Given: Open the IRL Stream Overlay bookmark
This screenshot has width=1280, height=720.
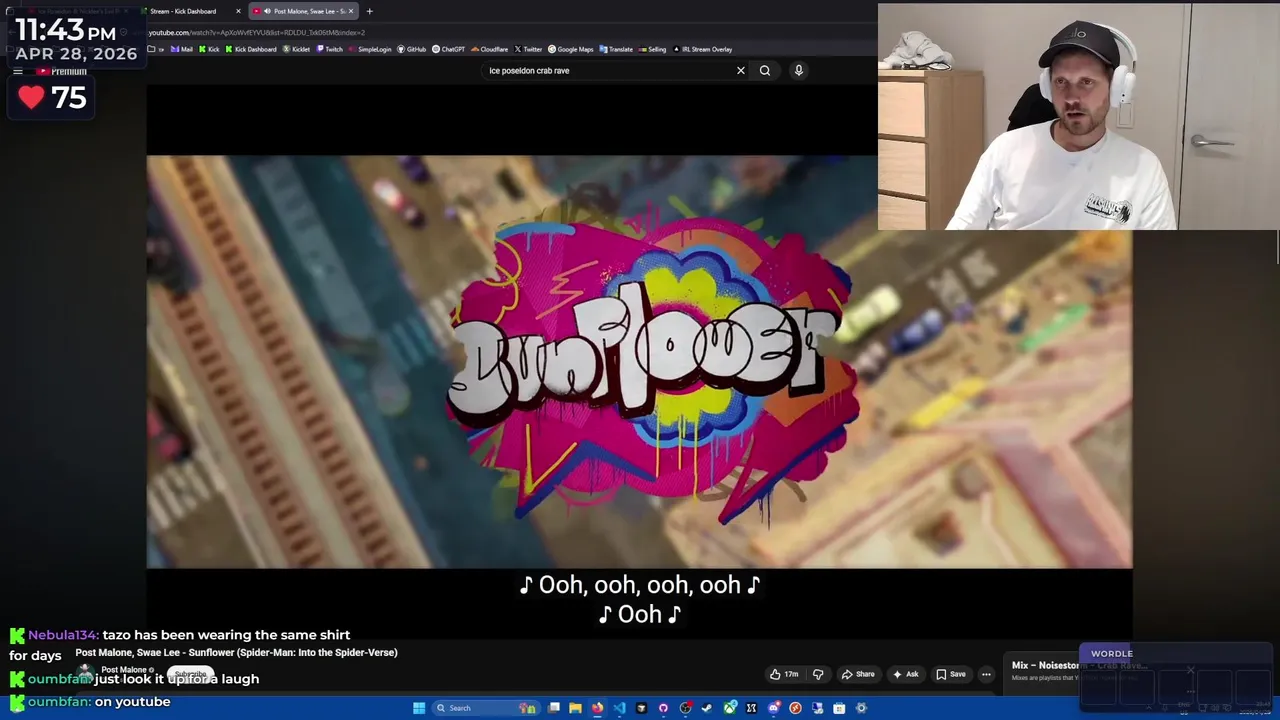Looking at the screenshot, I should [703, 49].
